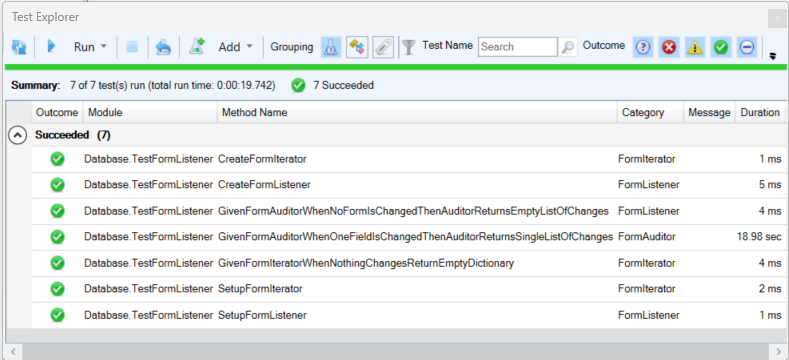Viewport: 789px width, 360px height.
Task: Click the '7 Succeeded' summary text
Action: 343,86
